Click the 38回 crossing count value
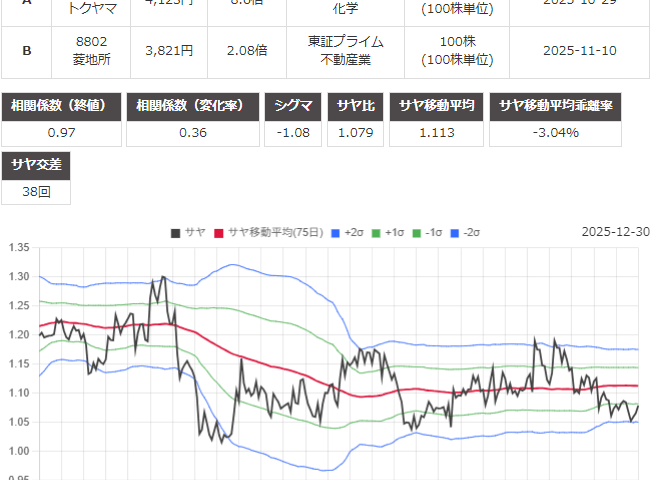The height and width of the screenshot is (480, 653). coord(37,190)
